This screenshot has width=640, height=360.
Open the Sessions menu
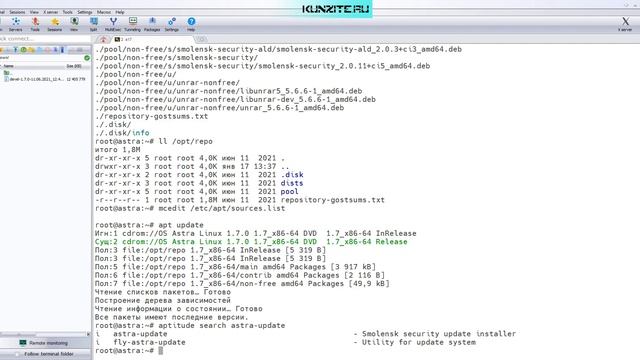click(x=17, y=12)
